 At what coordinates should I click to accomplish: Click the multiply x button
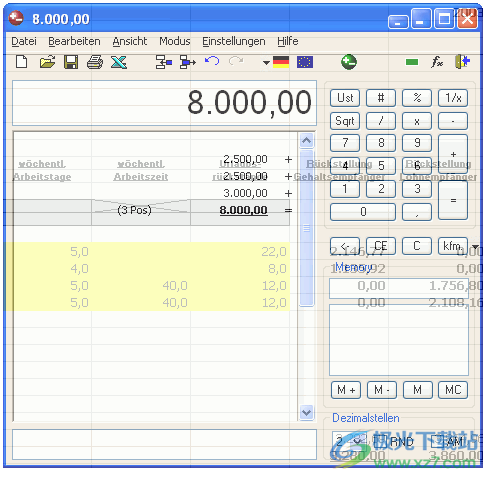(417, 121)
